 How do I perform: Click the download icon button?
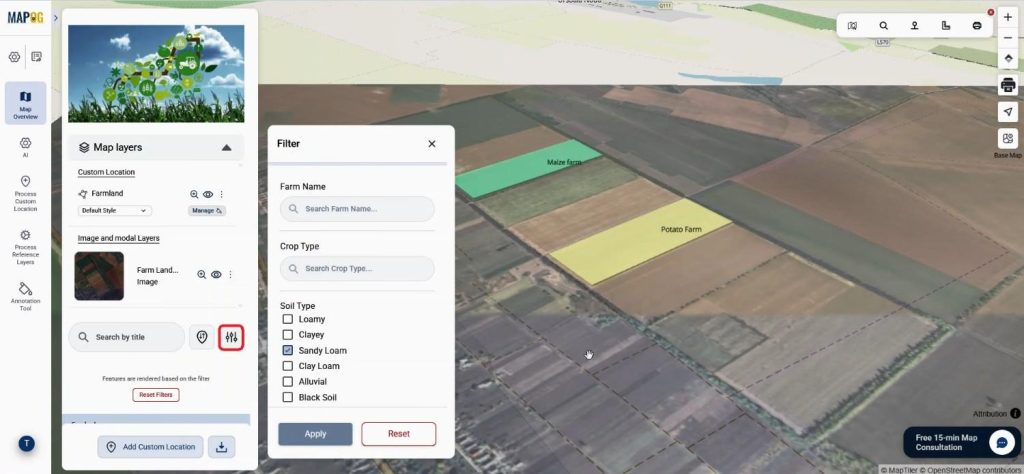[x=221, y=447]
